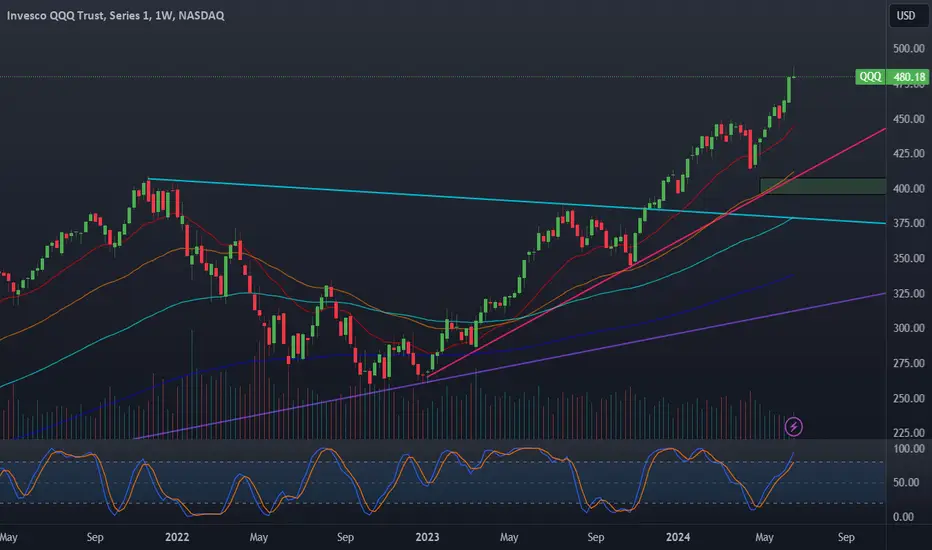Viewport: 932px width, 550px height.
Task: Open the USD currency selector
Action: 906,15
